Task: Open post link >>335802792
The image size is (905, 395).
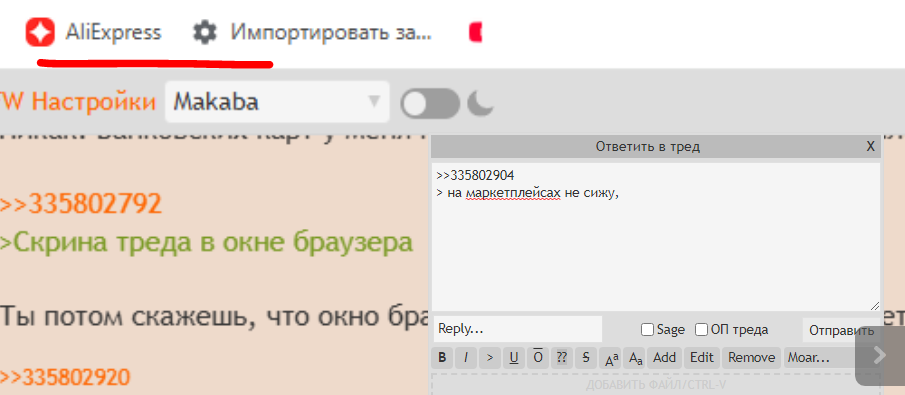Action: (81, 204)
